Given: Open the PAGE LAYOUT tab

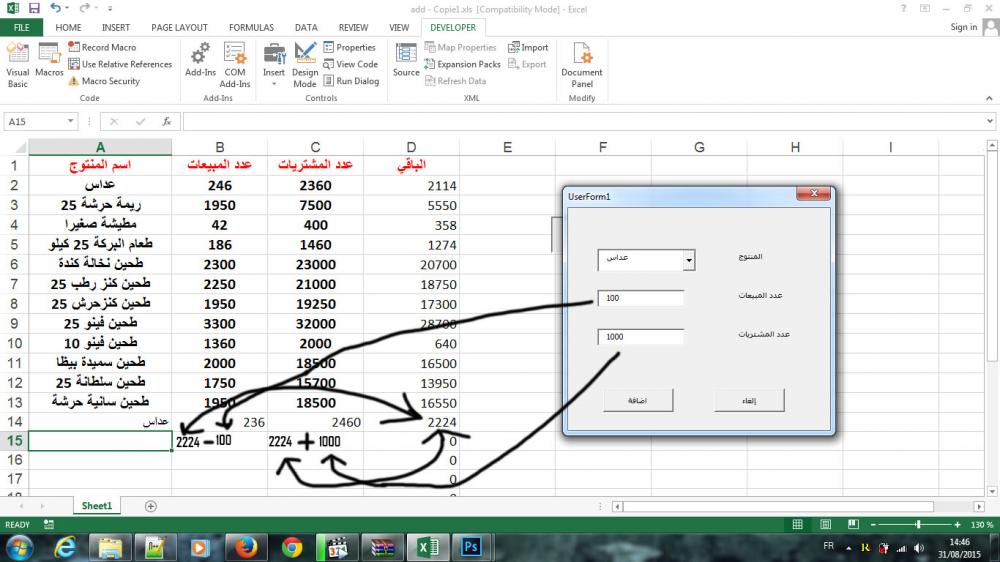Looking at the screenshot, I should coord(180,28).
